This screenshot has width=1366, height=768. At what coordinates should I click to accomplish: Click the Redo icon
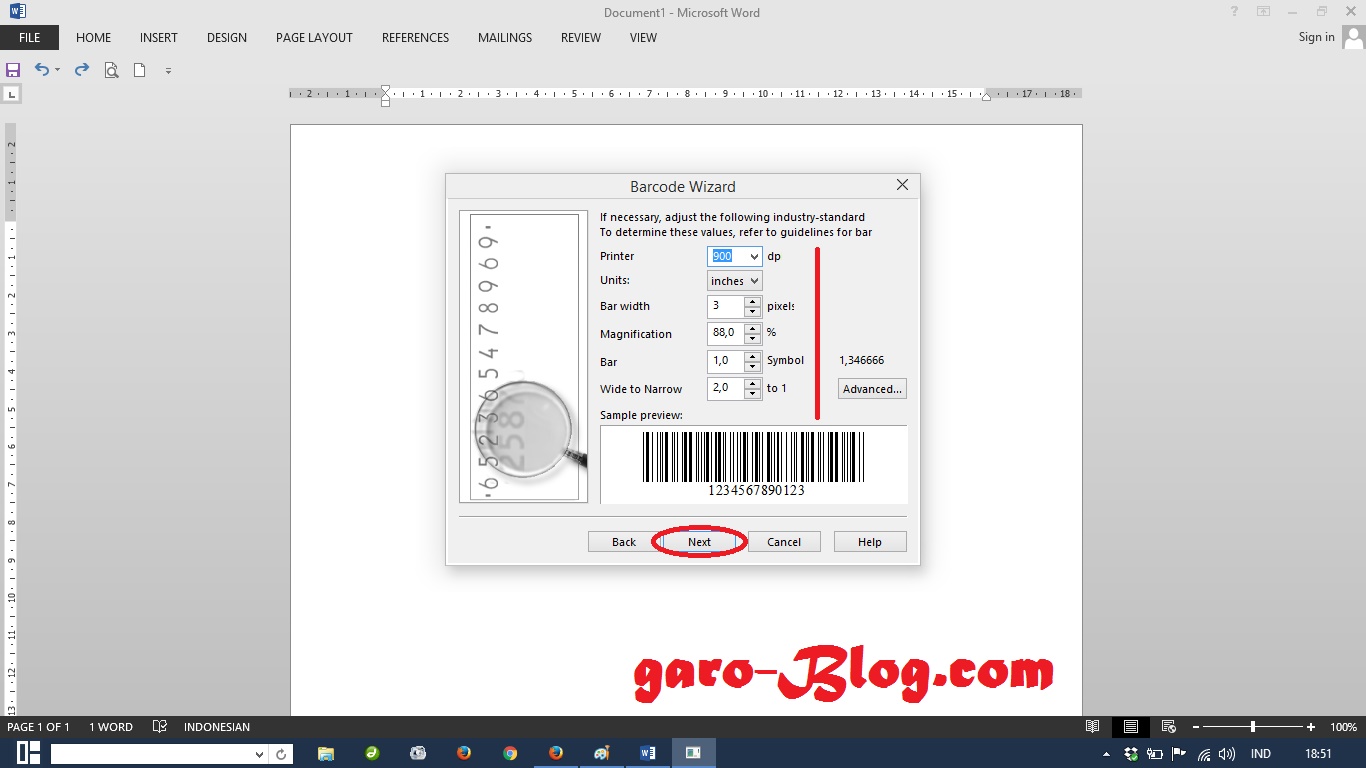[81, 70]
